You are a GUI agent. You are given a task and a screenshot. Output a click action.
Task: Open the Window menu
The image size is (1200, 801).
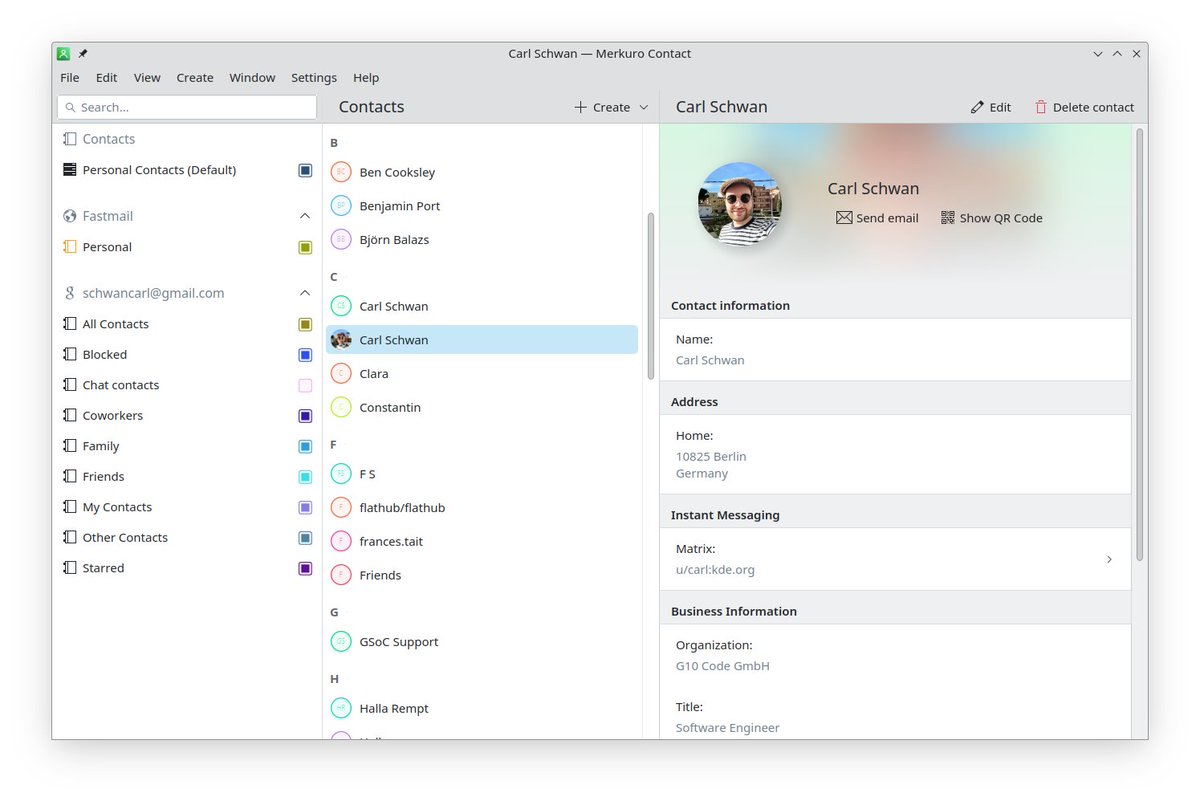[252, 78]
